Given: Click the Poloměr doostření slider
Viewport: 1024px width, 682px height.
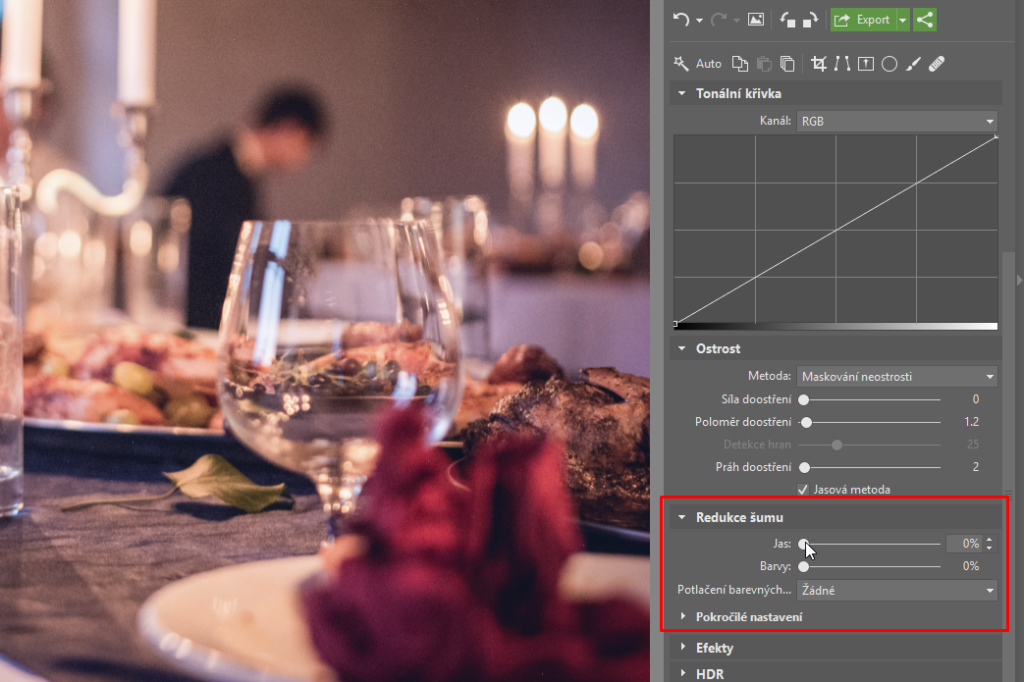Looking at the screenshot, I should [870, 422].
